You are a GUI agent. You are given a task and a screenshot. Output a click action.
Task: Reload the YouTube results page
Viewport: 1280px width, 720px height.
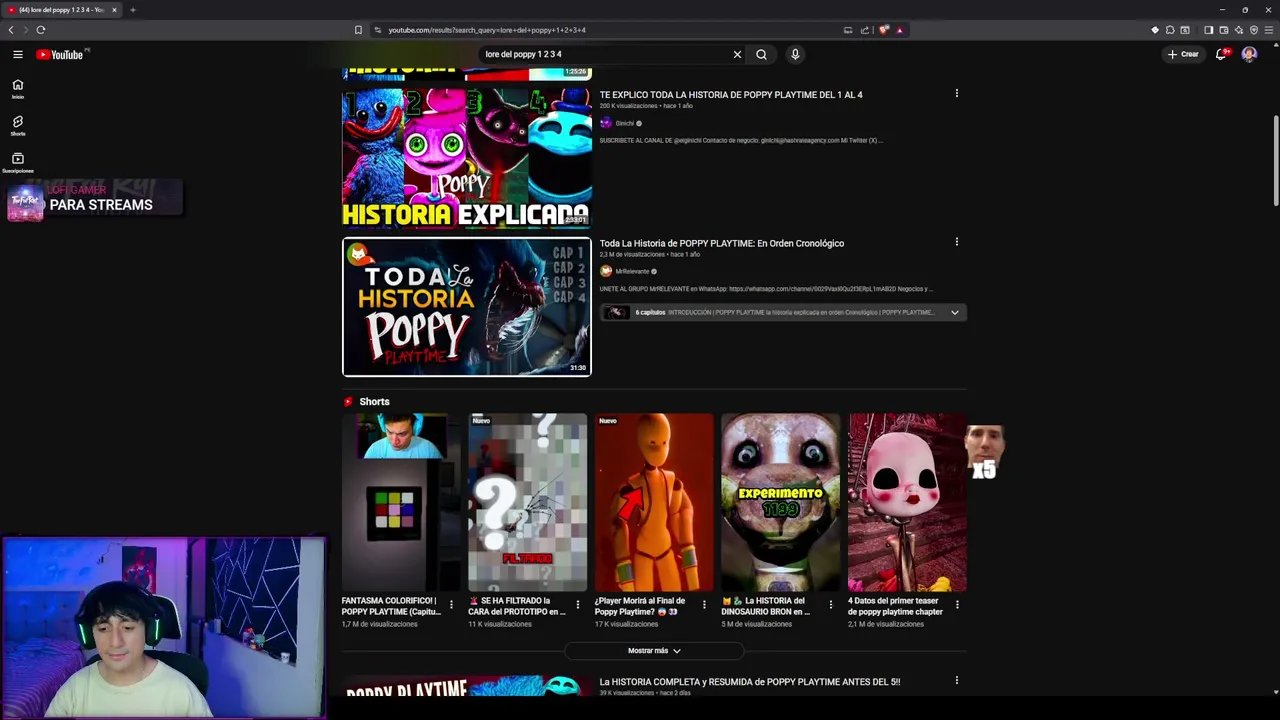pyautogui.click(x=41, y=30)
